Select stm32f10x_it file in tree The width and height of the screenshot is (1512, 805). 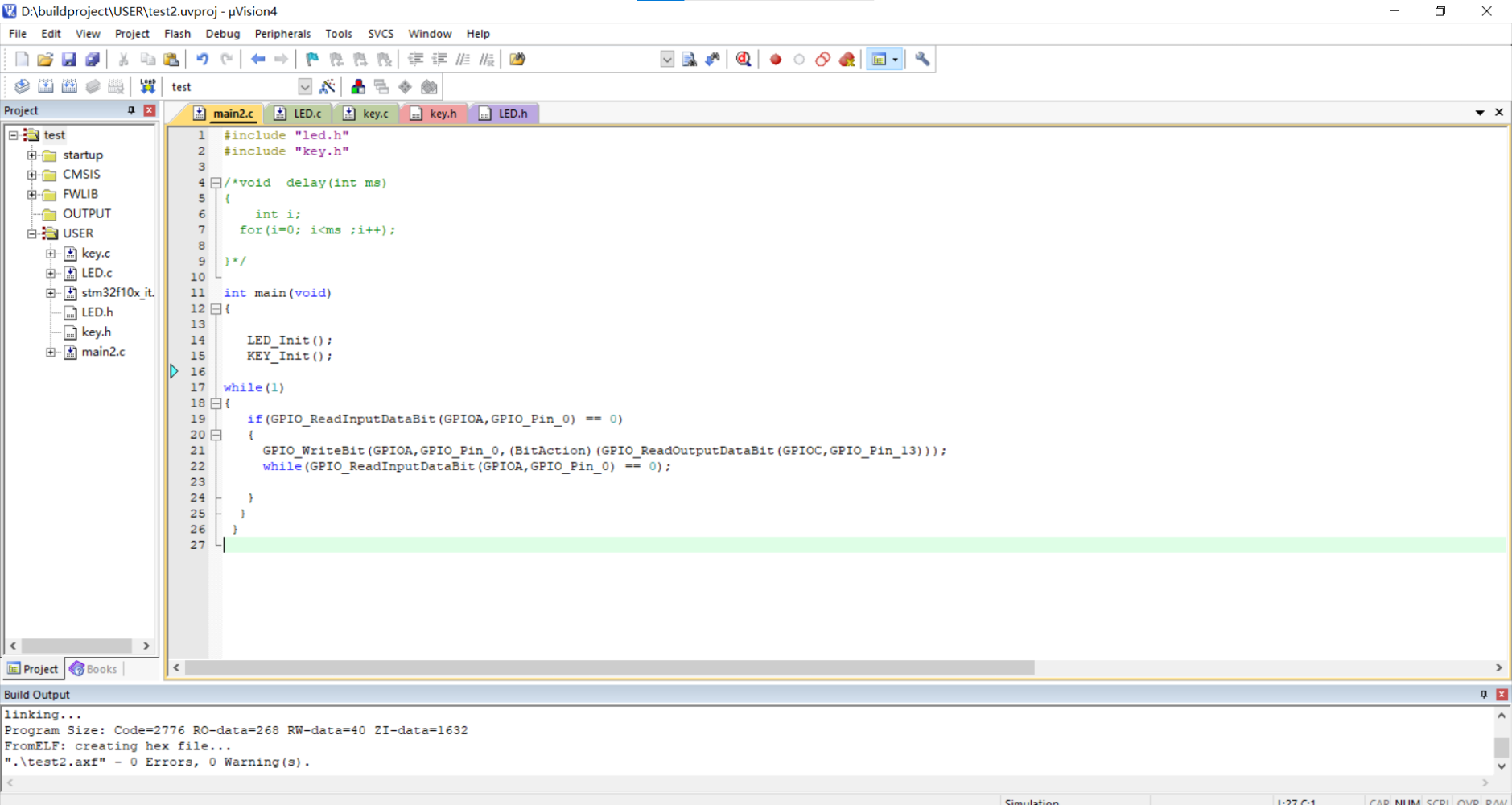click(x=117, y=292)
